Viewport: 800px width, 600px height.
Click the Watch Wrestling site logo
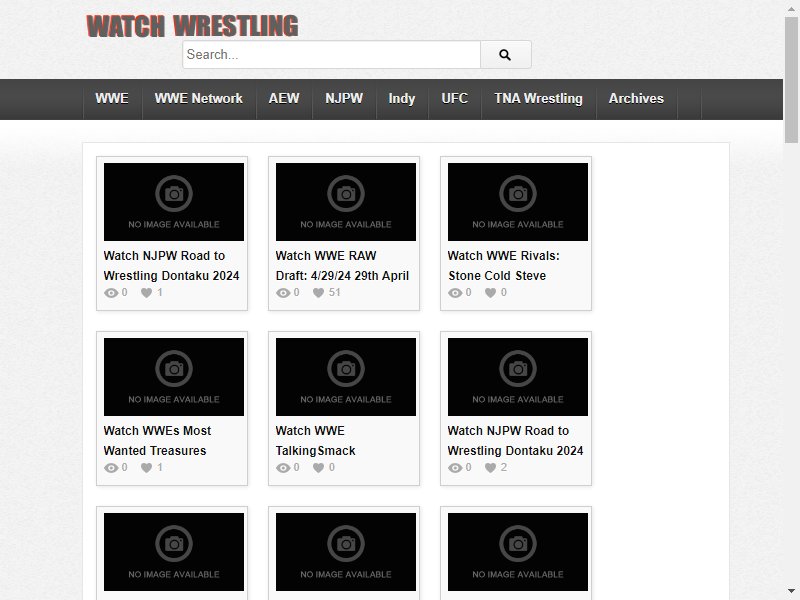point(192,26)
